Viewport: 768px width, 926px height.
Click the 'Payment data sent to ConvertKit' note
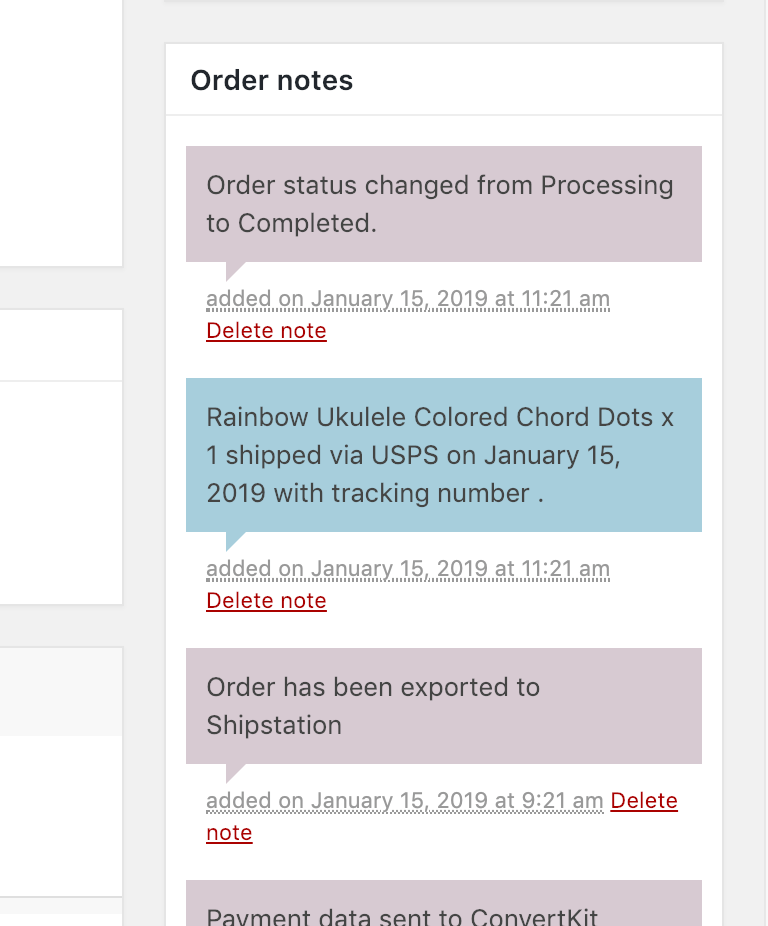402,913
